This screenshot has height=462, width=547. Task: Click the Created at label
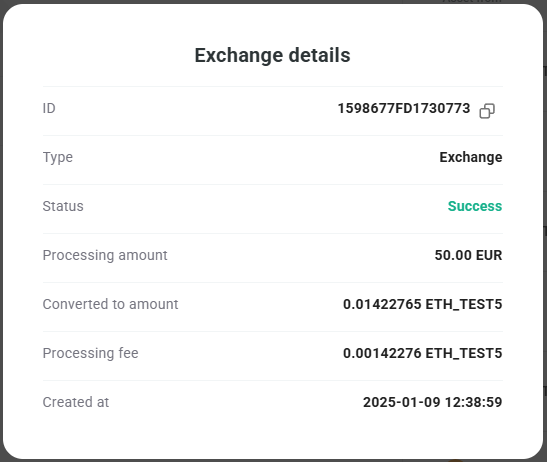tap(76, 402)
